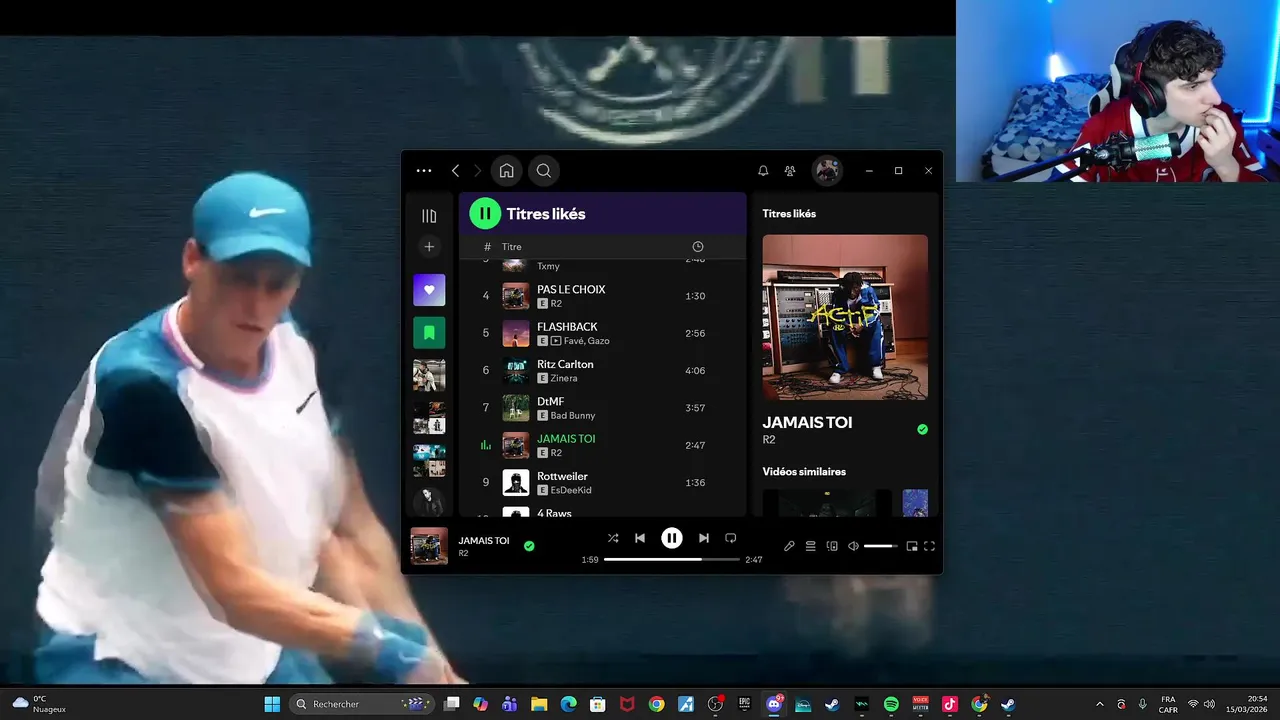This screenshot has height=720, width=1280.
Task: Open the notifications bell
Action: (x=763, y=171)
